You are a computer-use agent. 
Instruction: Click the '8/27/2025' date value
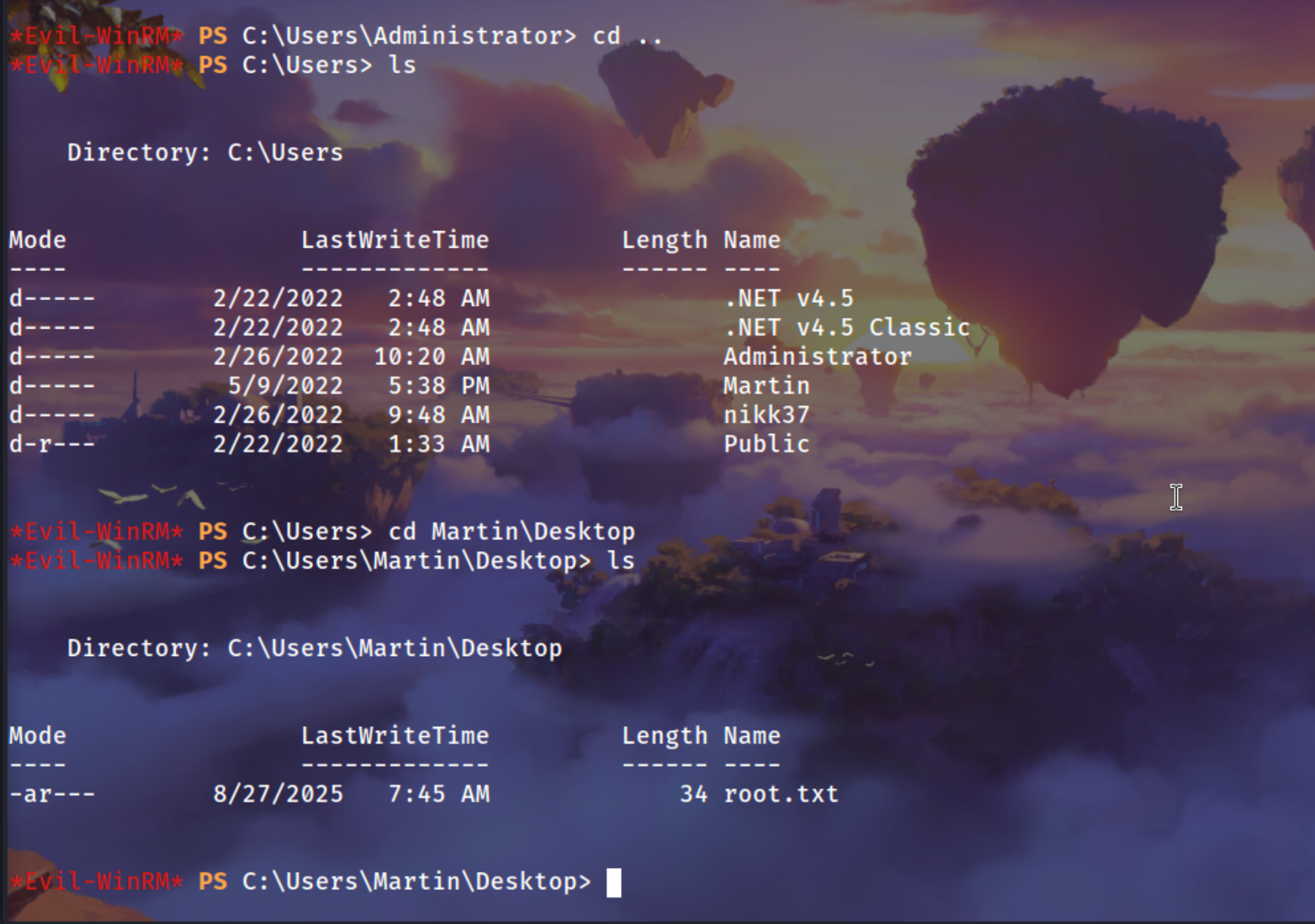(x=278, y=794)
